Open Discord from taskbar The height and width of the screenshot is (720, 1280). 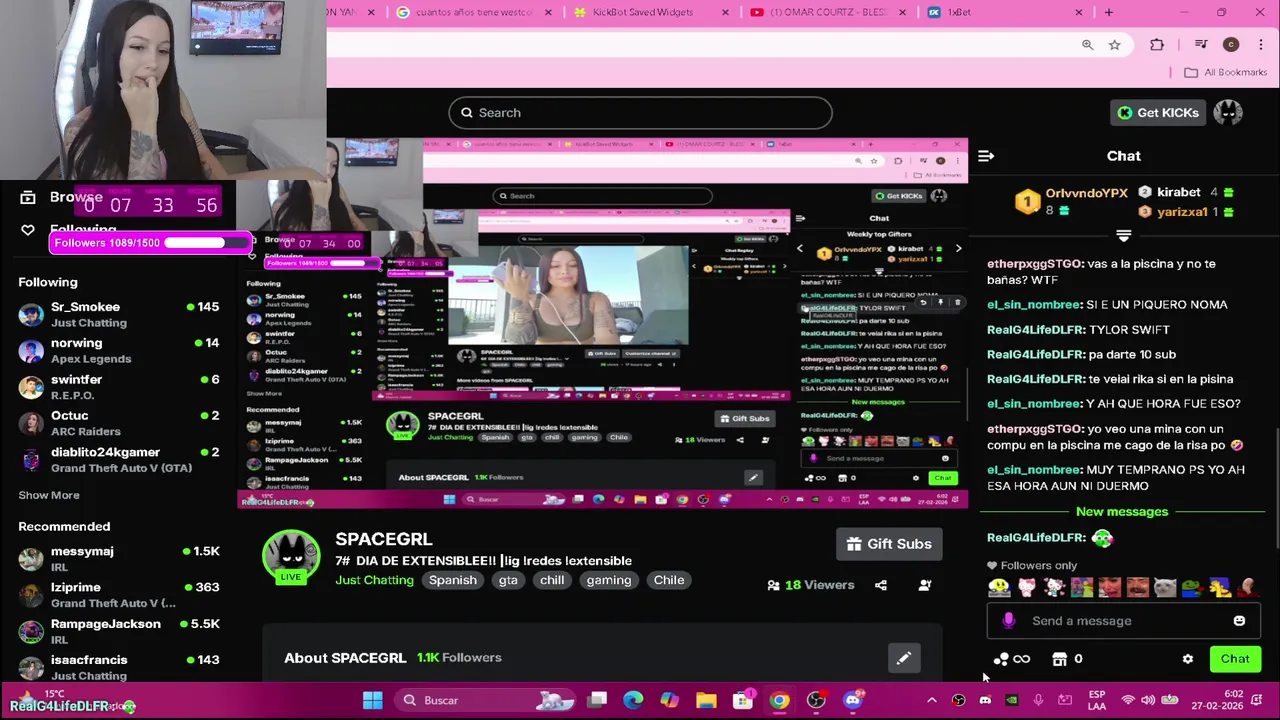pyautogui.click(x=853, y=700)
